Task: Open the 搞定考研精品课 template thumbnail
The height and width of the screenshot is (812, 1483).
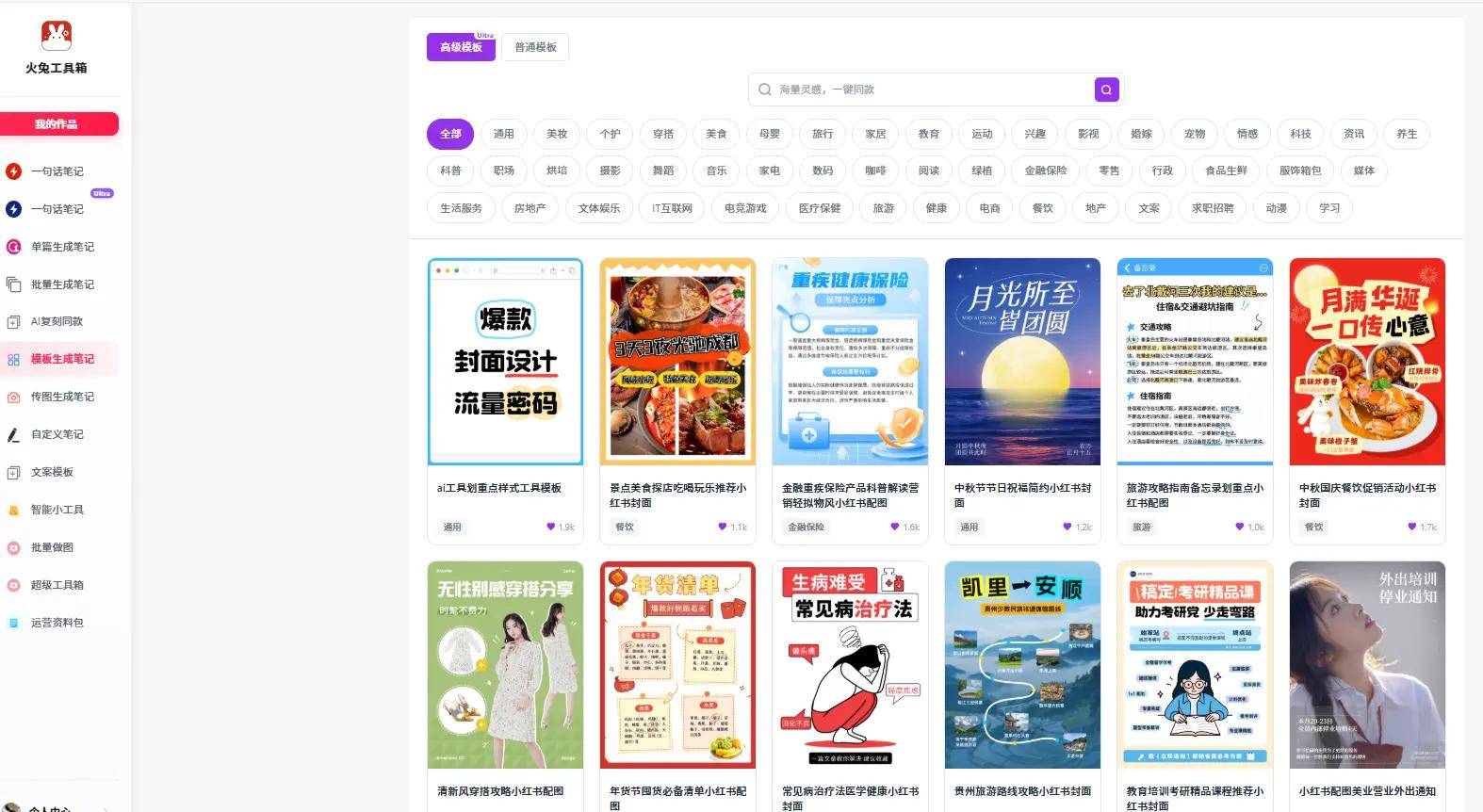Action: 1195,665
